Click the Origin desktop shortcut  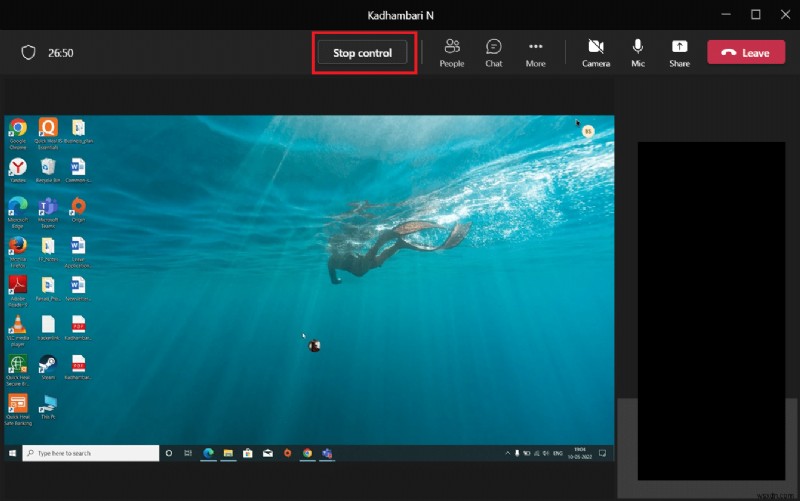click(x=78, y=209)
